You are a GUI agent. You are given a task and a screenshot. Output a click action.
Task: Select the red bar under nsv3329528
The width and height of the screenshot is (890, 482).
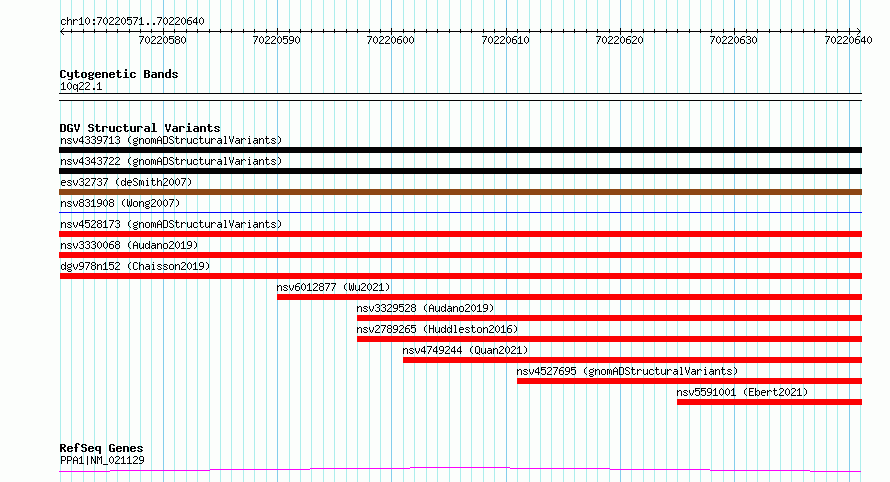pos(610,318)
